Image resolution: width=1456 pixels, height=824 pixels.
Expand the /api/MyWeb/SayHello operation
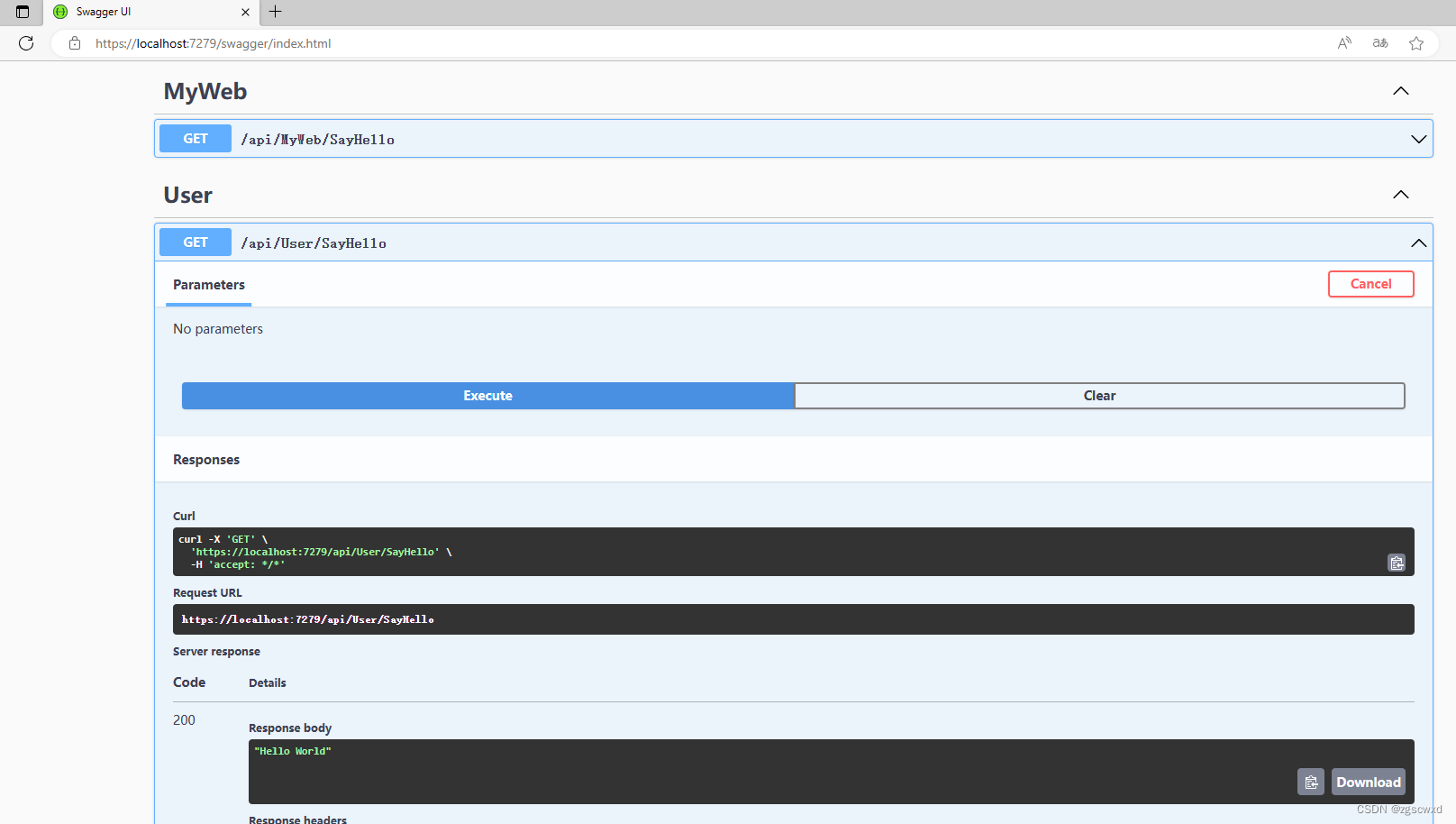point(1419,139)
